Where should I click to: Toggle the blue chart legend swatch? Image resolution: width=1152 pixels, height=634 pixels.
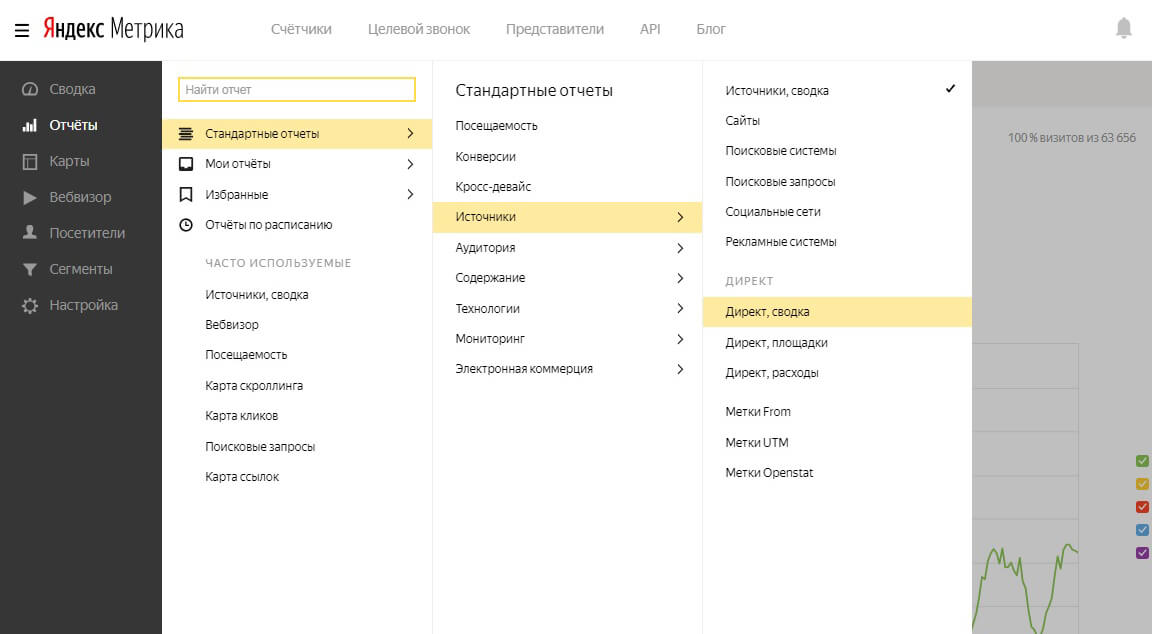click(x=1143, y=530)
